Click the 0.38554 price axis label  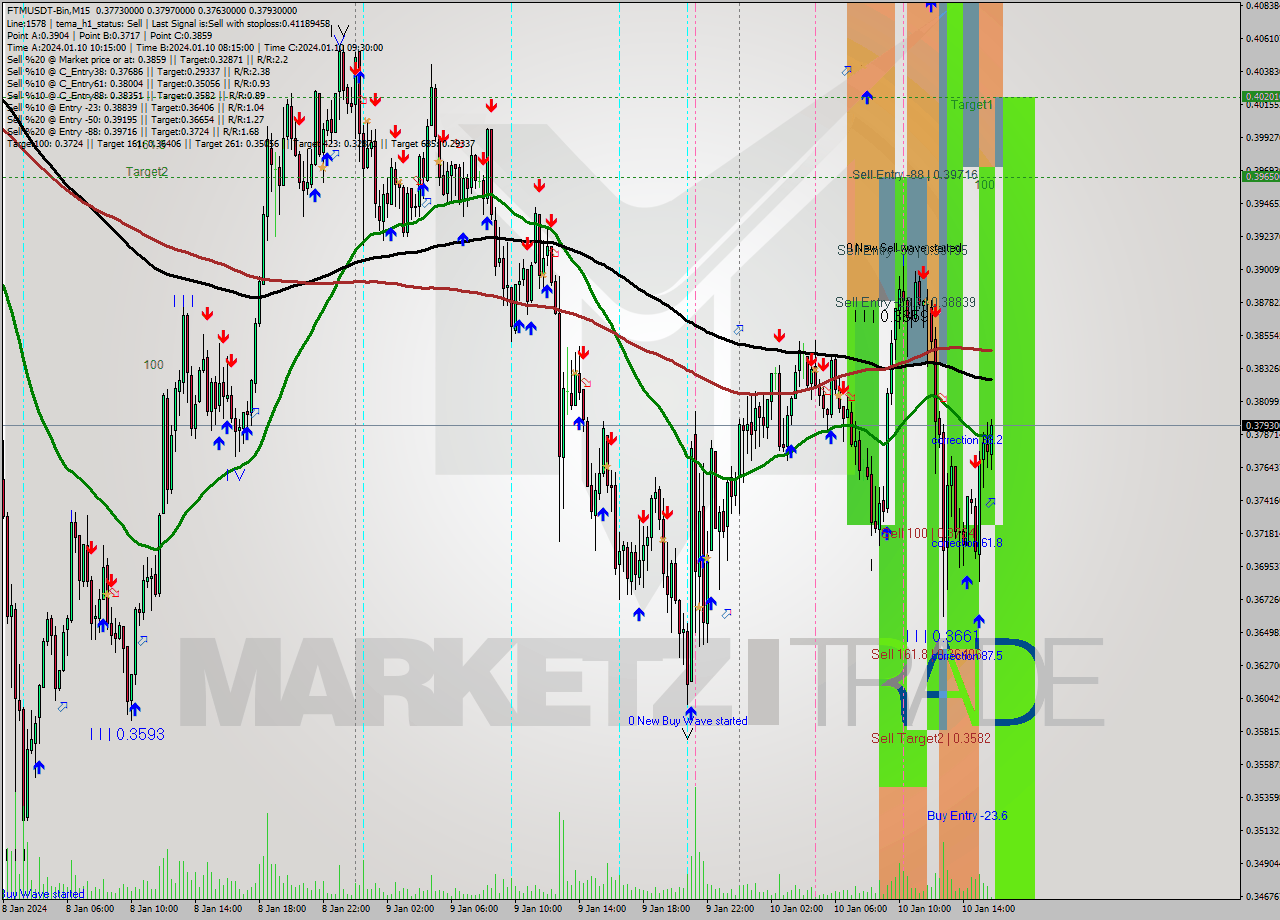1262,336
